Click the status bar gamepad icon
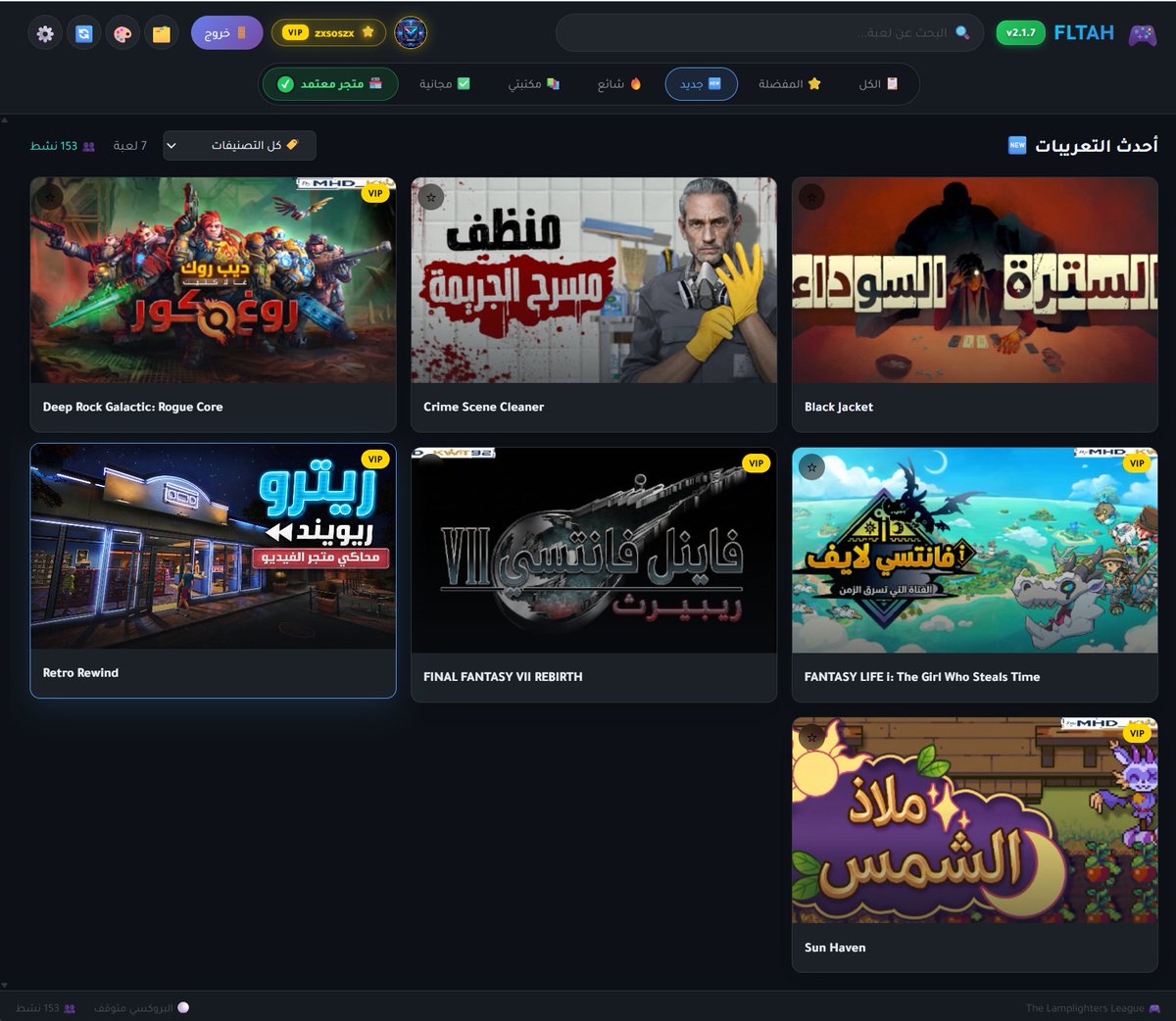The width and height of the screenshot is (1176, 1021). 1155,1008
